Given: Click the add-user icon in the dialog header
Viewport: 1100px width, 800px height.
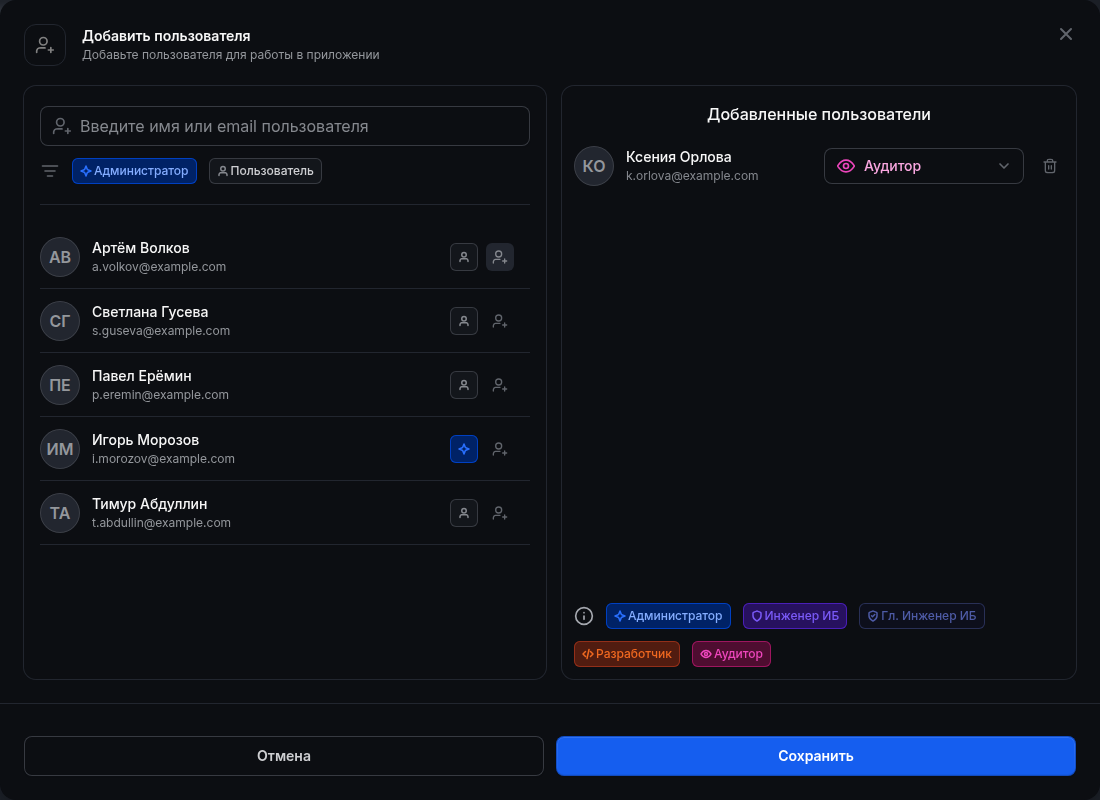Looking at the screenshot, I should (45, 45).
